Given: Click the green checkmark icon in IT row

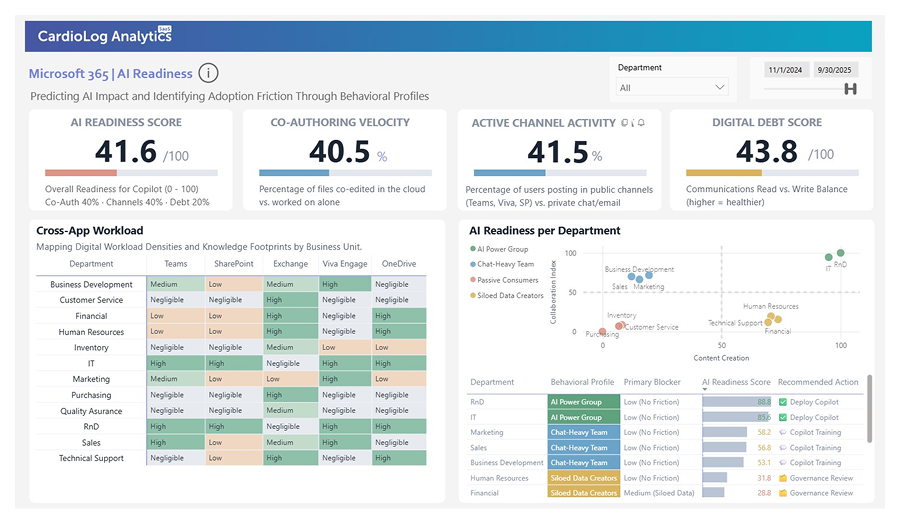Looking at the screenshot, I should (782, 417).
